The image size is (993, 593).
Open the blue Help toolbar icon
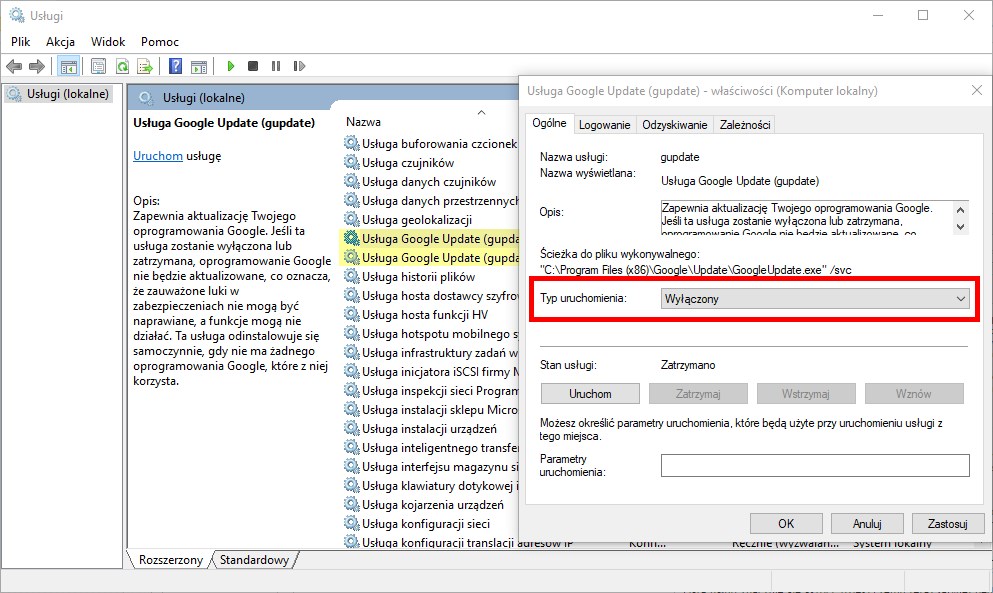(x=175, y=66)
